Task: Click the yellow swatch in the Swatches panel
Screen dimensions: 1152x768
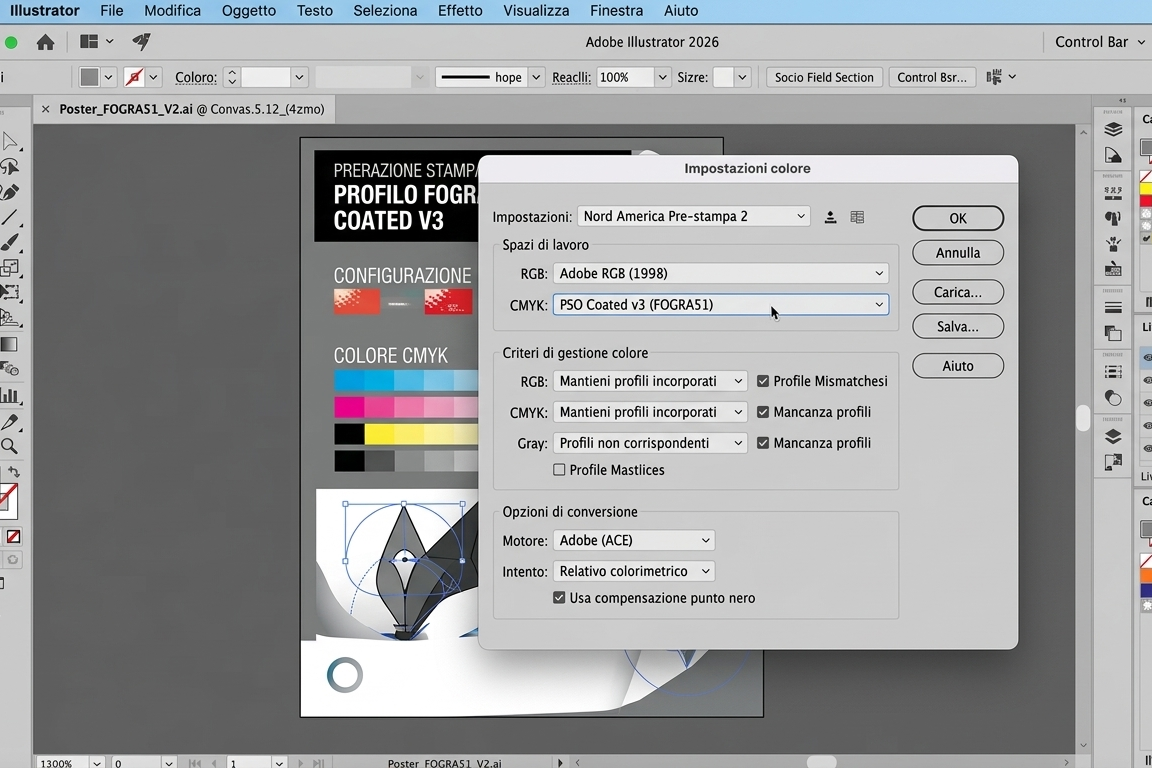Action: (1146, 188)
